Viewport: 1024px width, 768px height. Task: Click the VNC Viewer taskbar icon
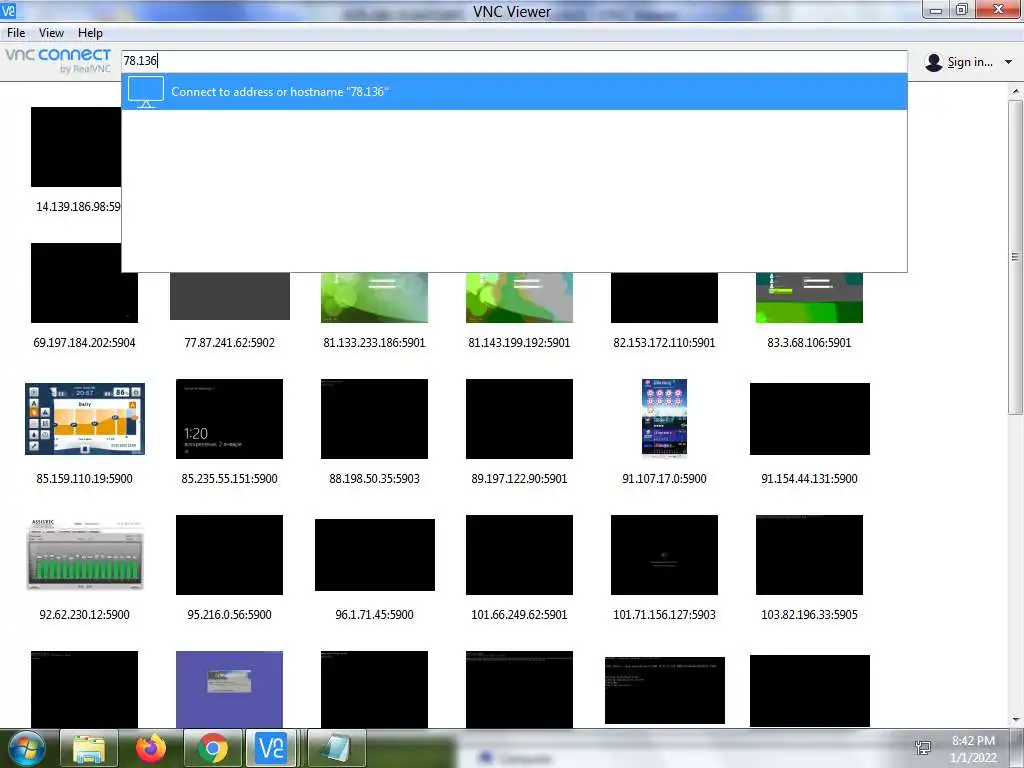[272, 748]
